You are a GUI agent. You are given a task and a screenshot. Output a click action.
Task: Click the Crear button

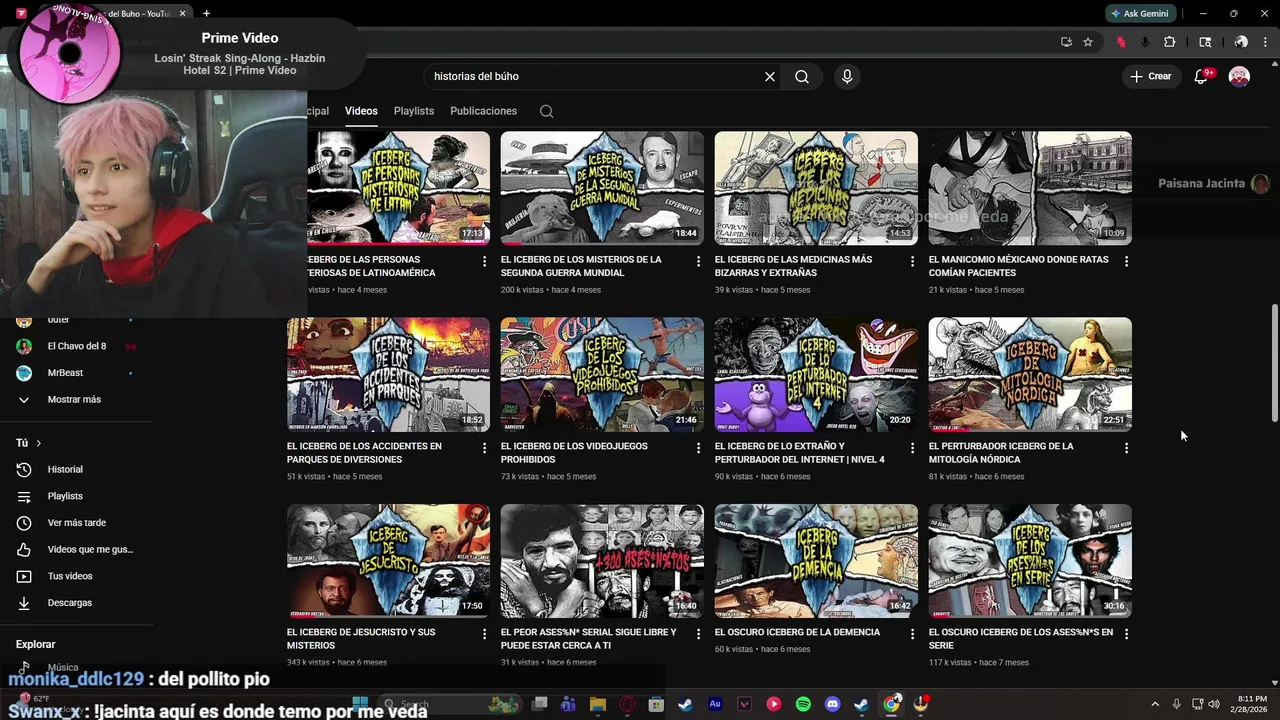point(1150,76)
